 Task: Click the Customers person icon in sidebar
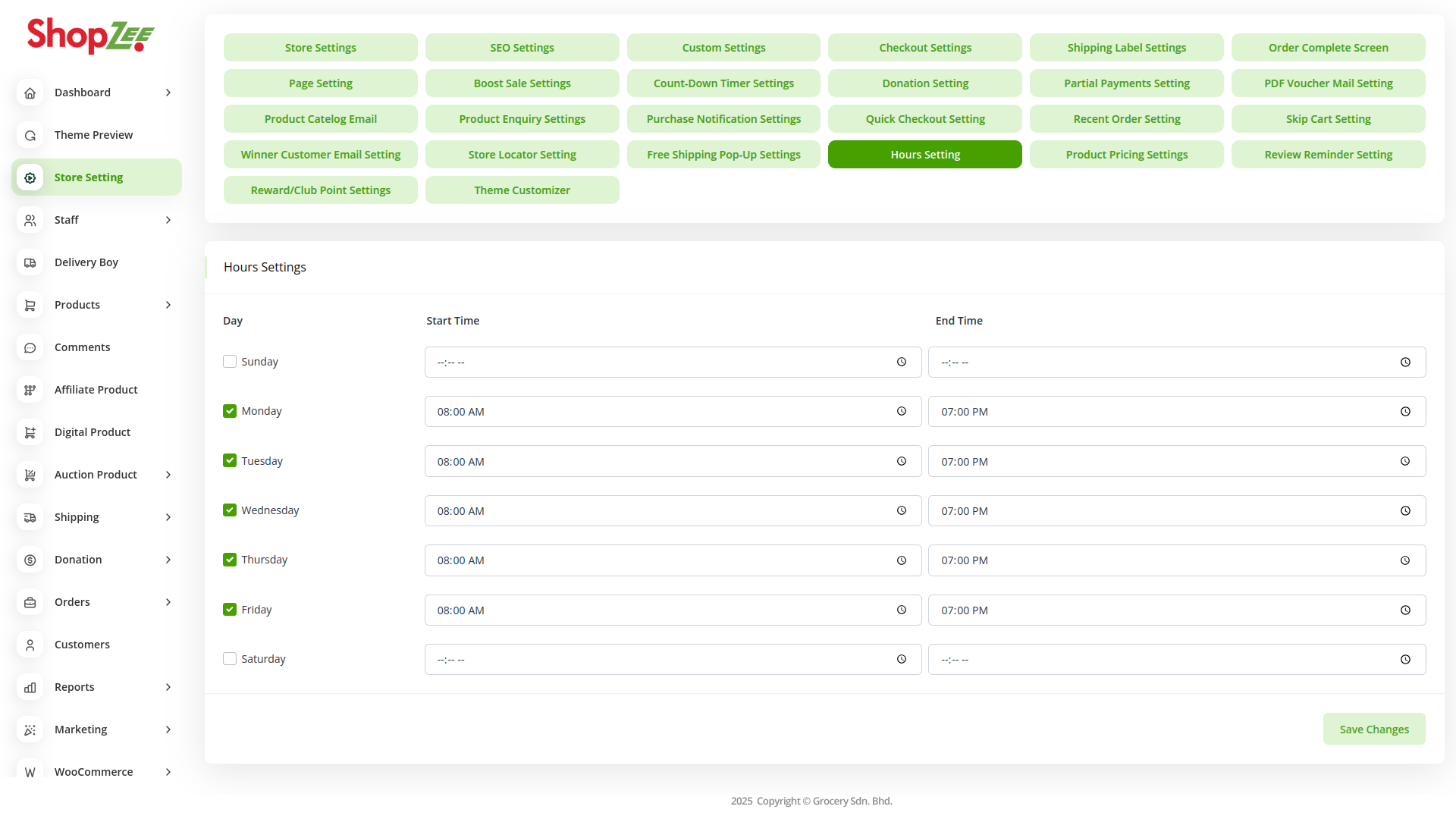point(30,645)
